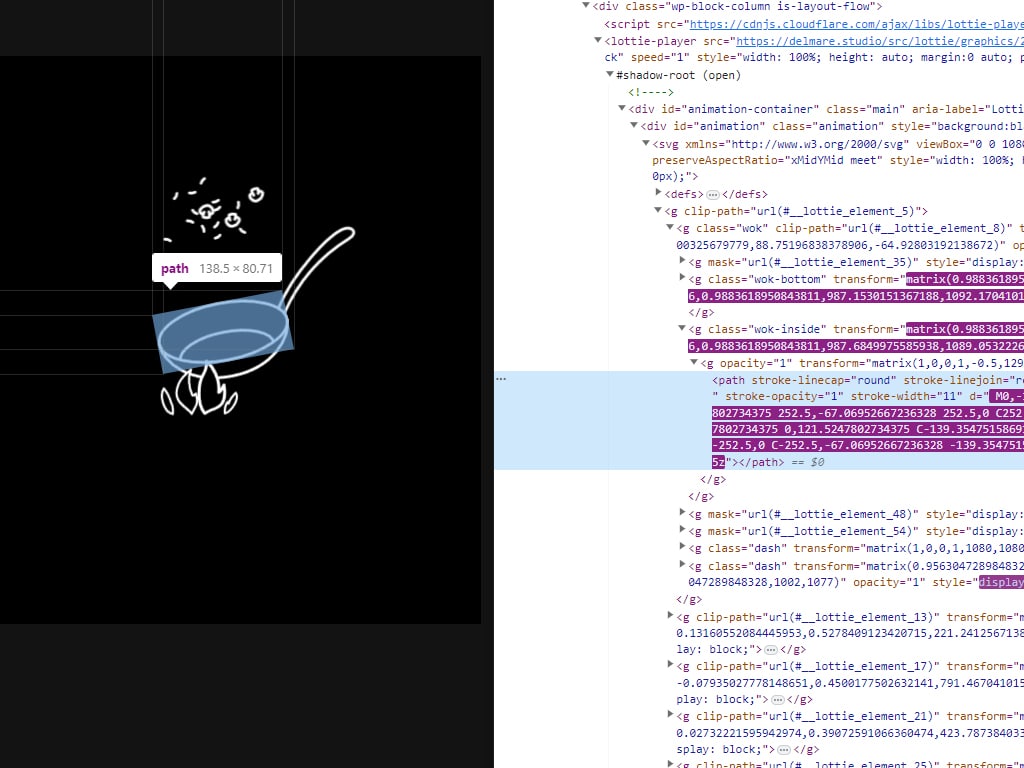
Task: Collapse the #shadow-root (open) node
Action: coord(610,75)
